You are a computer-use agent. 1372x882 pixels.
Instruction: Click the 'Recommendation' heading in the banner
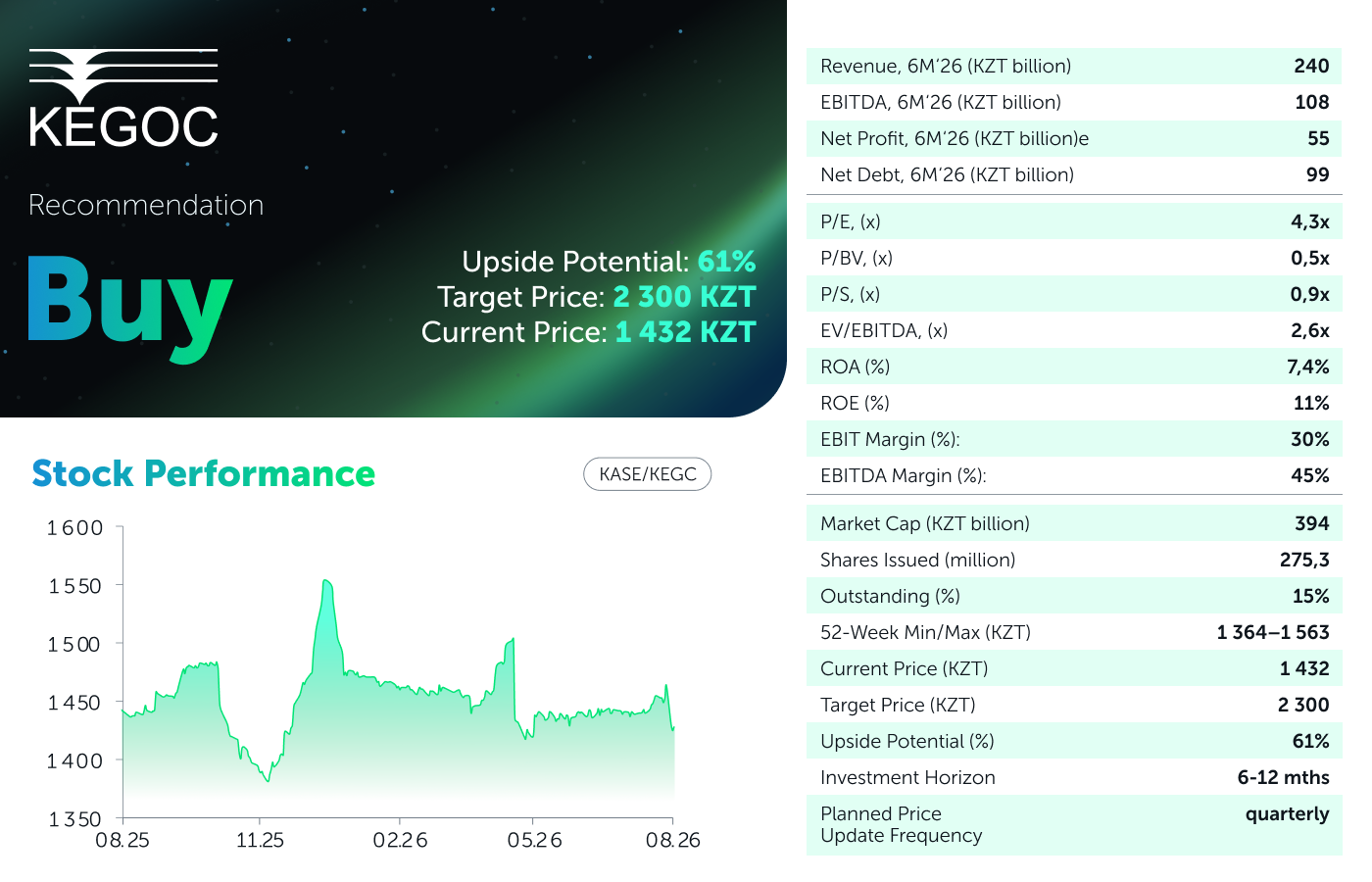(146, 205)
